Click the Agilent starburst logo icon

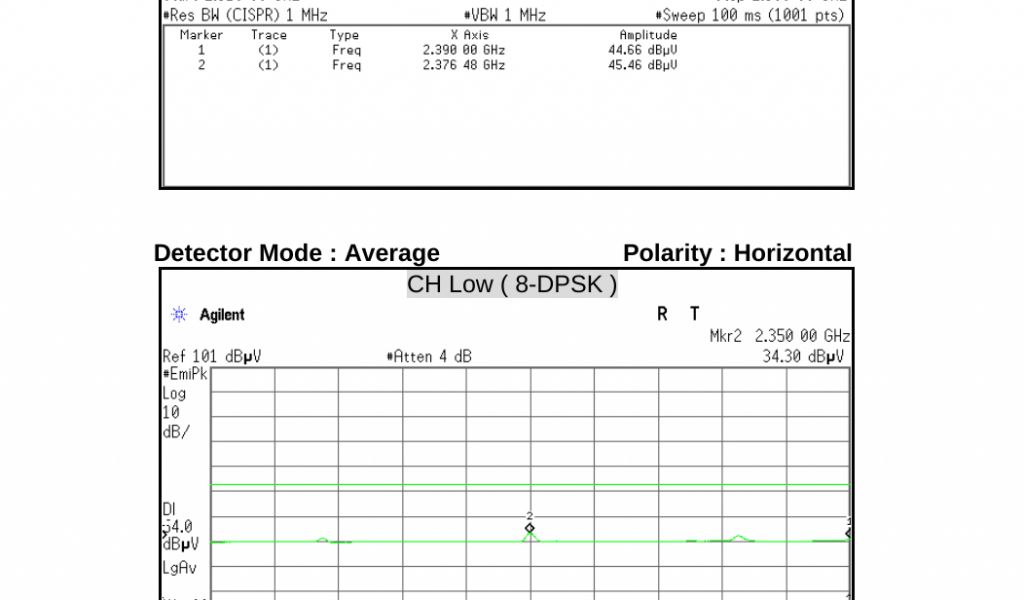click(179, 315)
